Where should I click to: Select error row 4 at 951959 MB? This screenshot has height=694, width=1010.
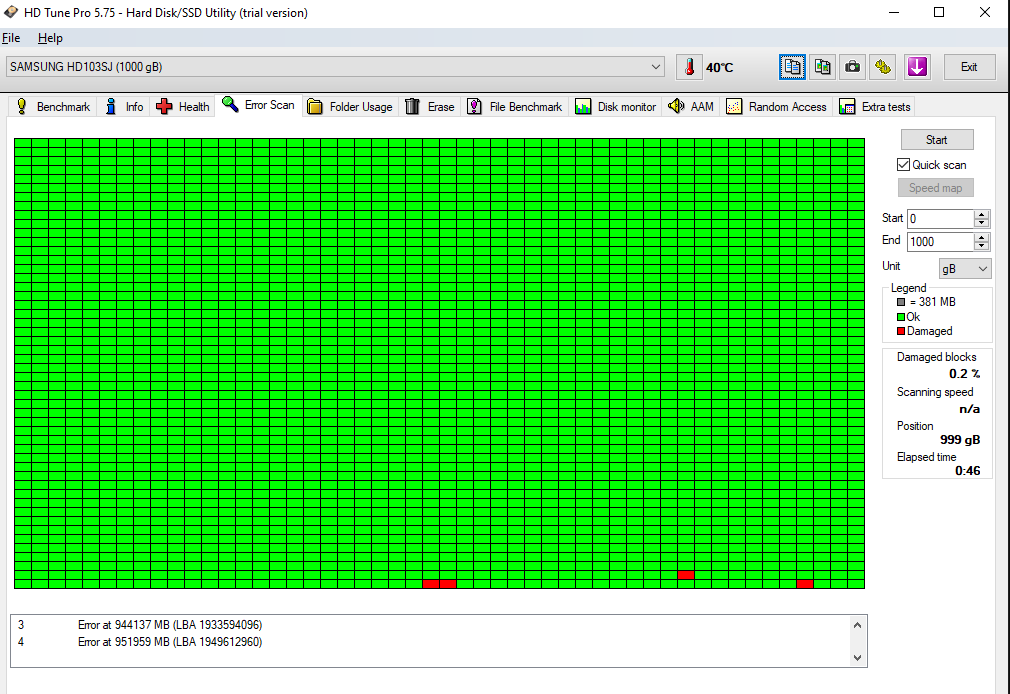pyautogui.click(x=431, y=642)
